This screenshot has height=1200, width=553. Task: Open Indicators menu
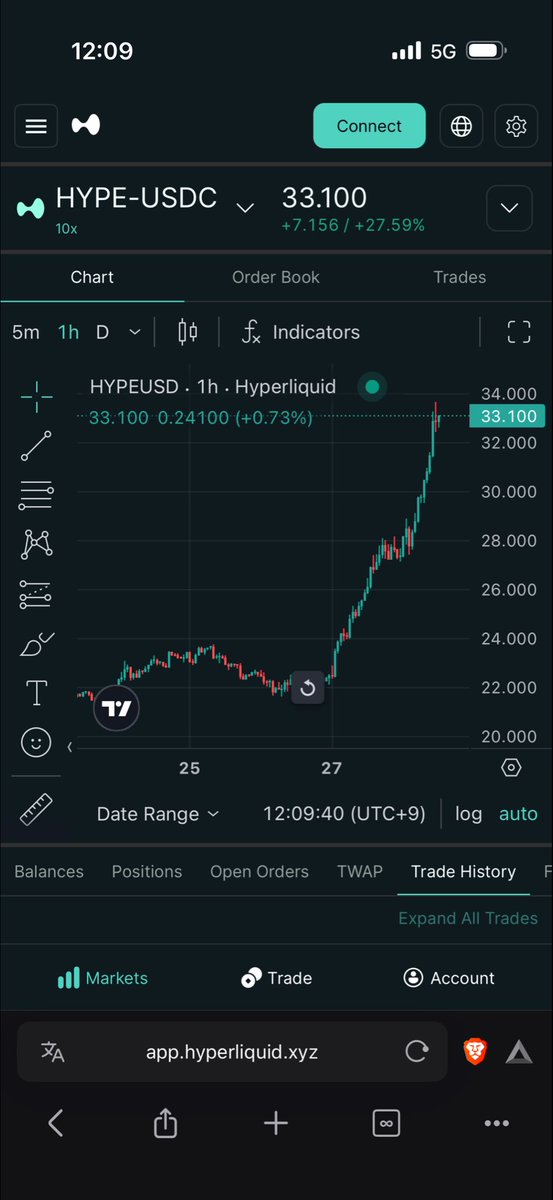pos(301,332)
